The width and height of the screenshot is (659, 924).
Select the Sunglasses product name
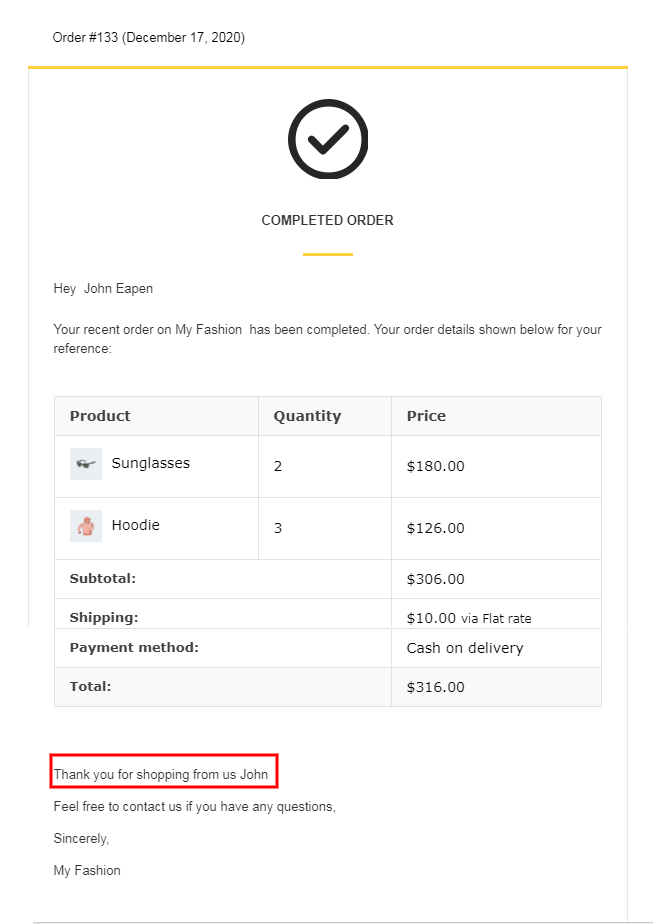[x=151, y=463]
